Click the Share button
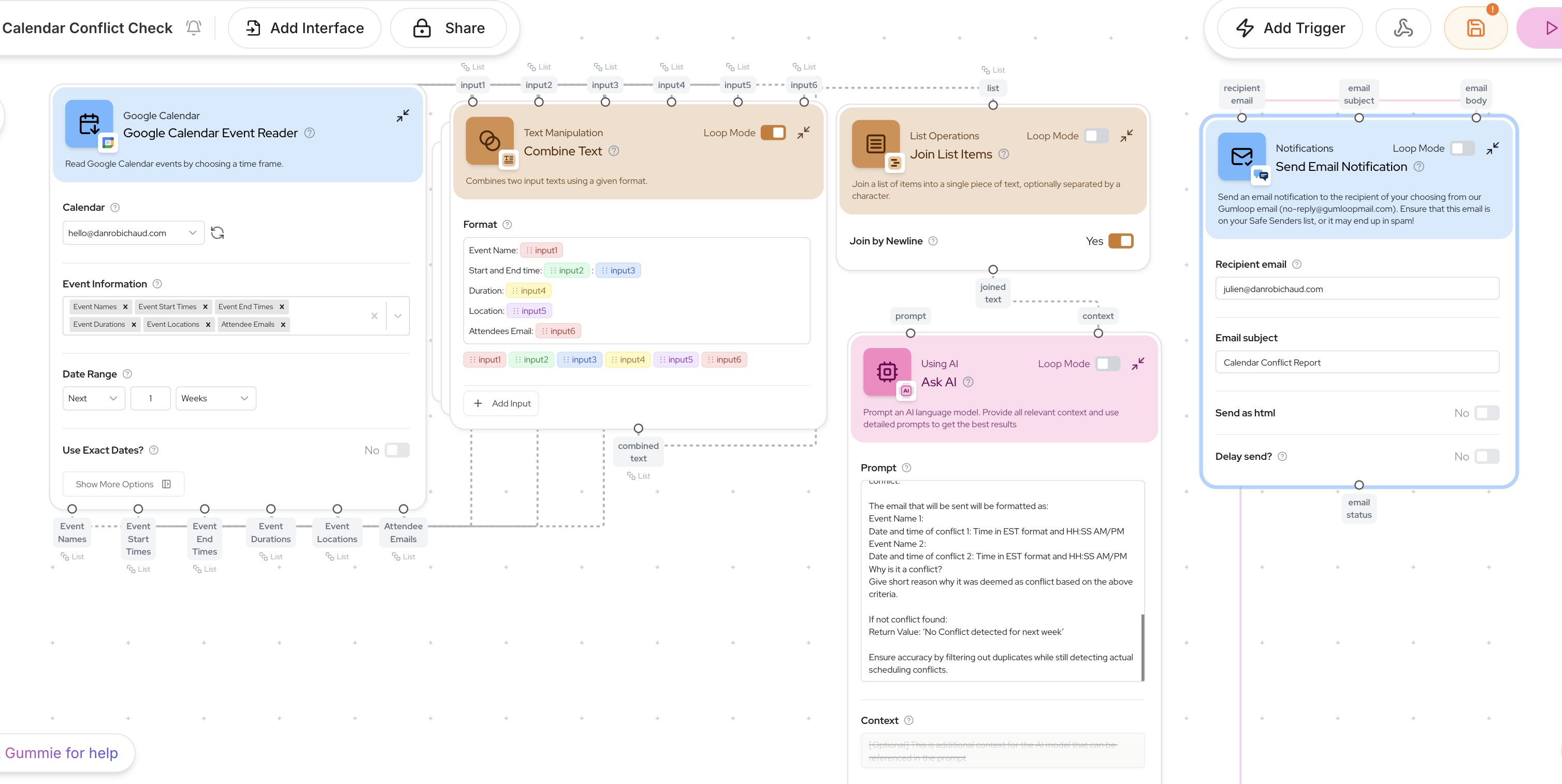The image size is (1562, 784). pyautogui.click(x=448, y=28)
